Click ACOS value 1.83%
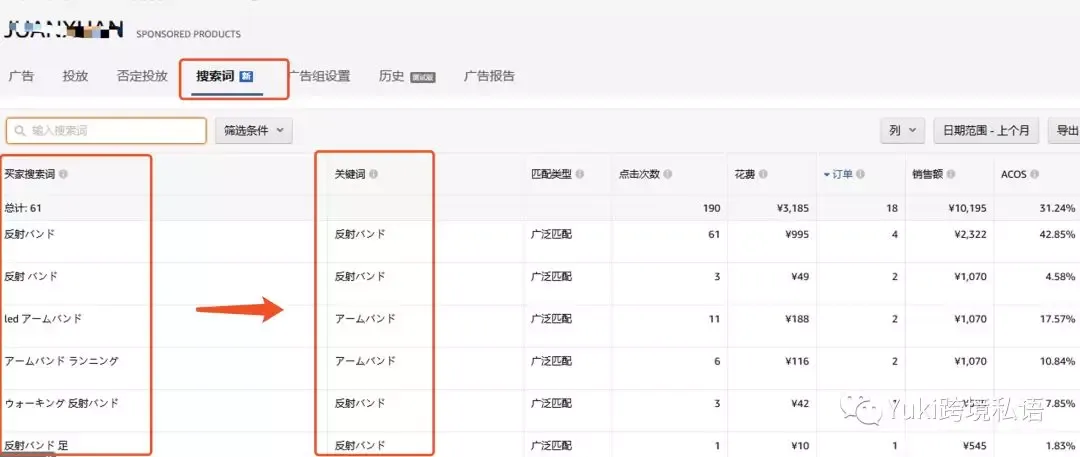 click(x=1062, y=445)
